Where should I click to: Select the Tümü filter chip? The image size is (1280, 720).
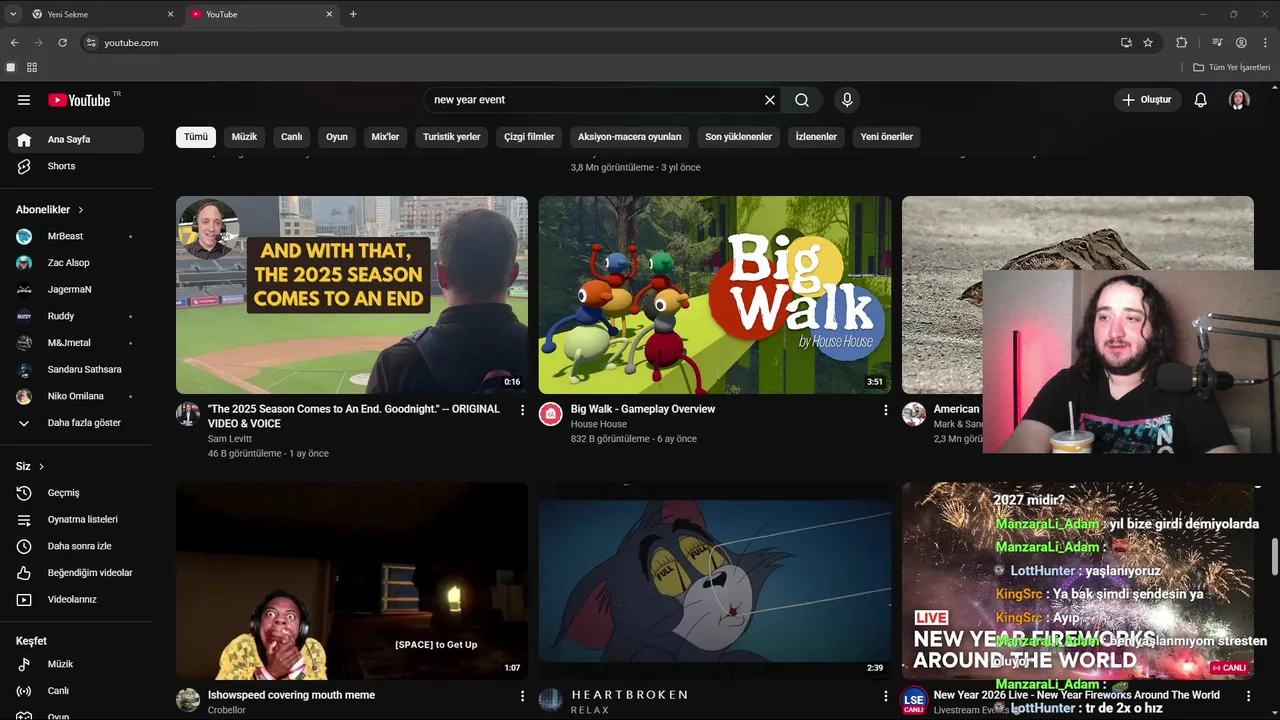point(196,137)
